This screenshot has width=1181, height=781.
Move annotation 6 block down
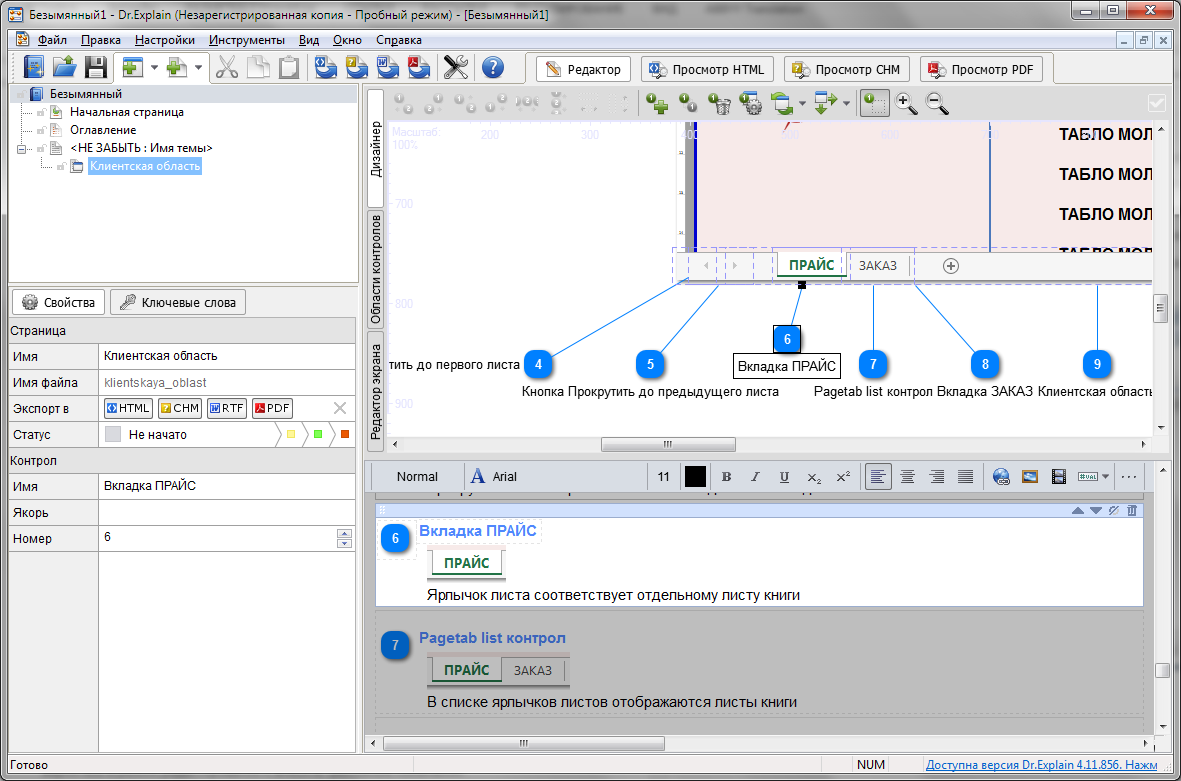[x=1096, y=511]
